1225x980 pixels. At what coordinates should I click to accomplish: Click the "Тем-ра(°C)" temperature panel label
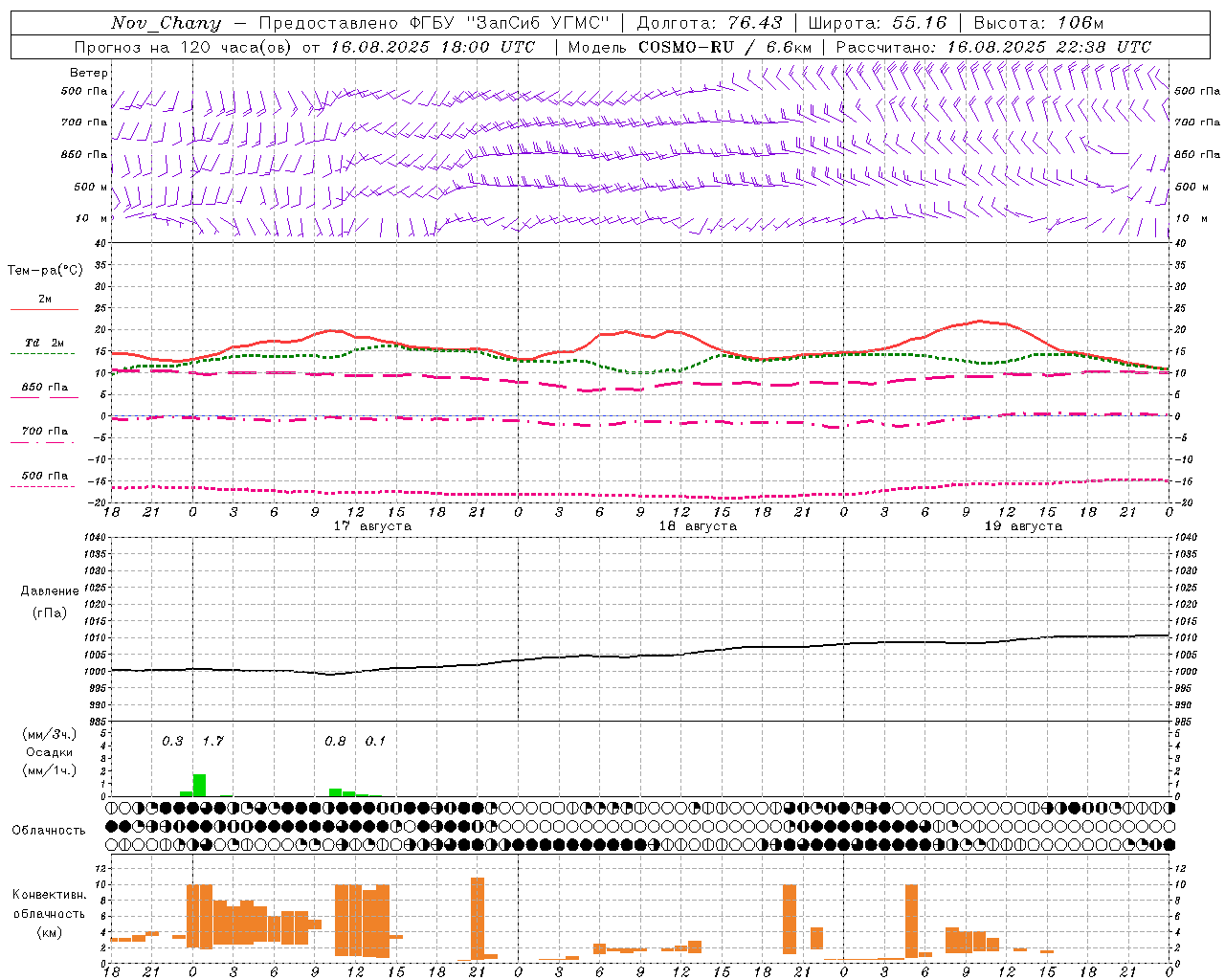(x=45, y=271)
